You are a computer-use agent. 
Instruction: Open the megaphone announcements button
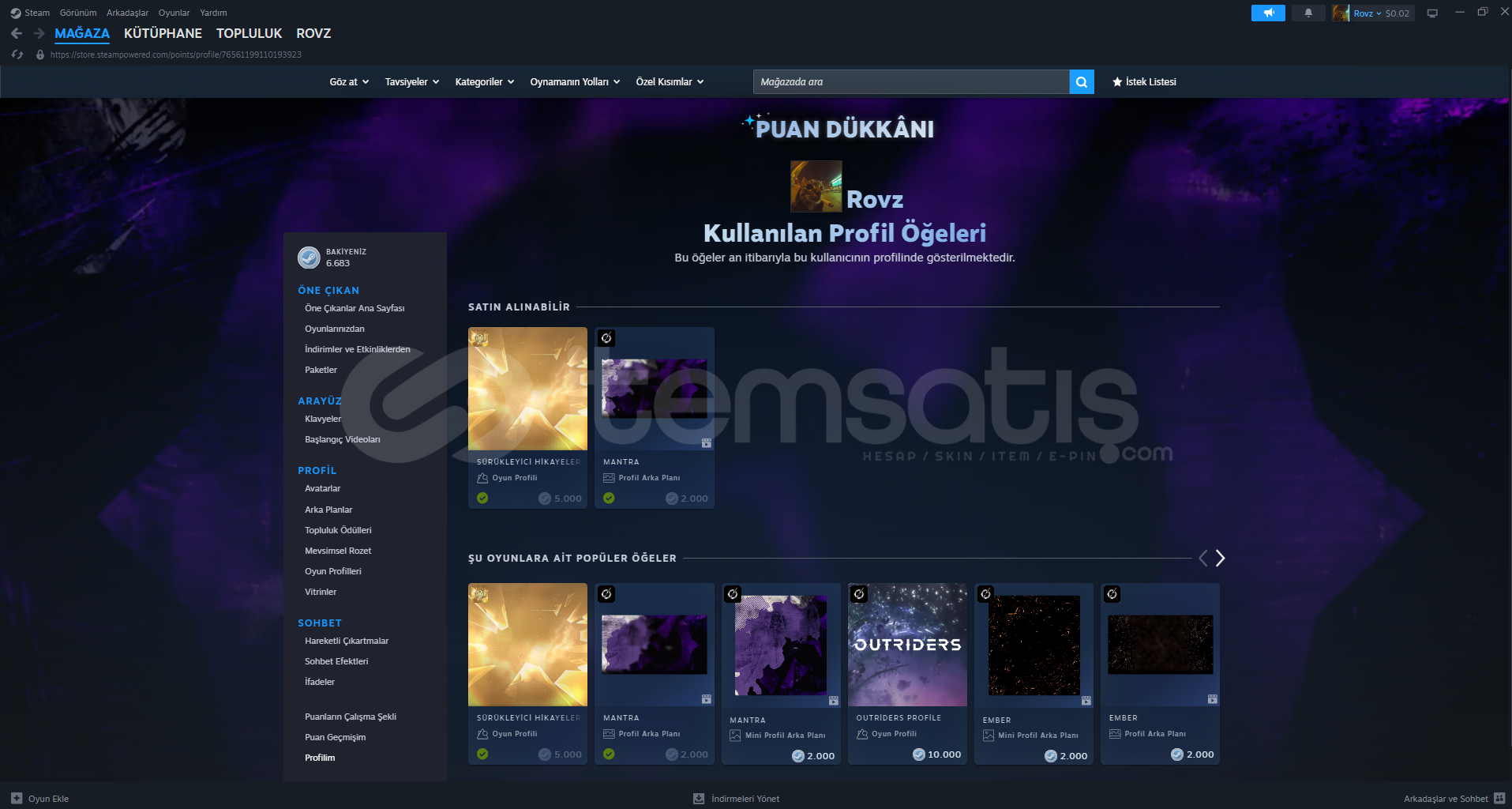click(1268, 13)
